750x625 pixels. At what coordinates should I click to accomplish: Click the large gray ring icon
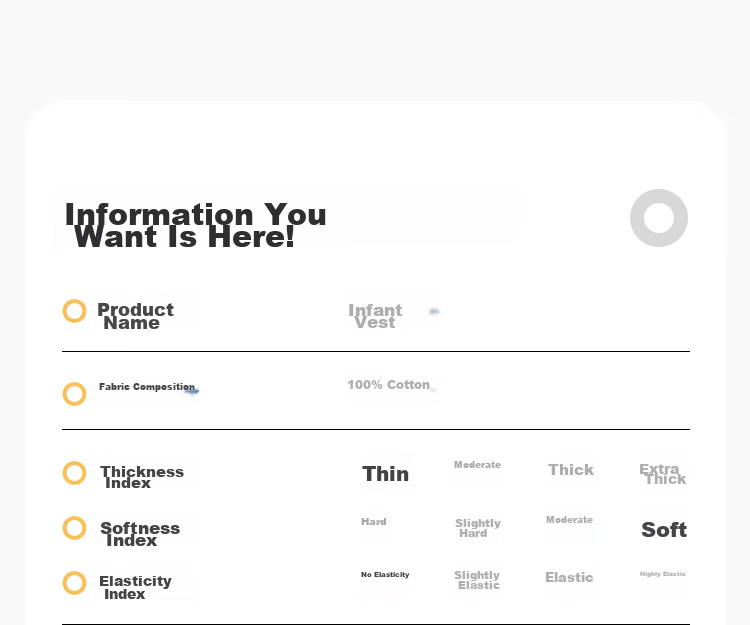(x=659, y=218)
